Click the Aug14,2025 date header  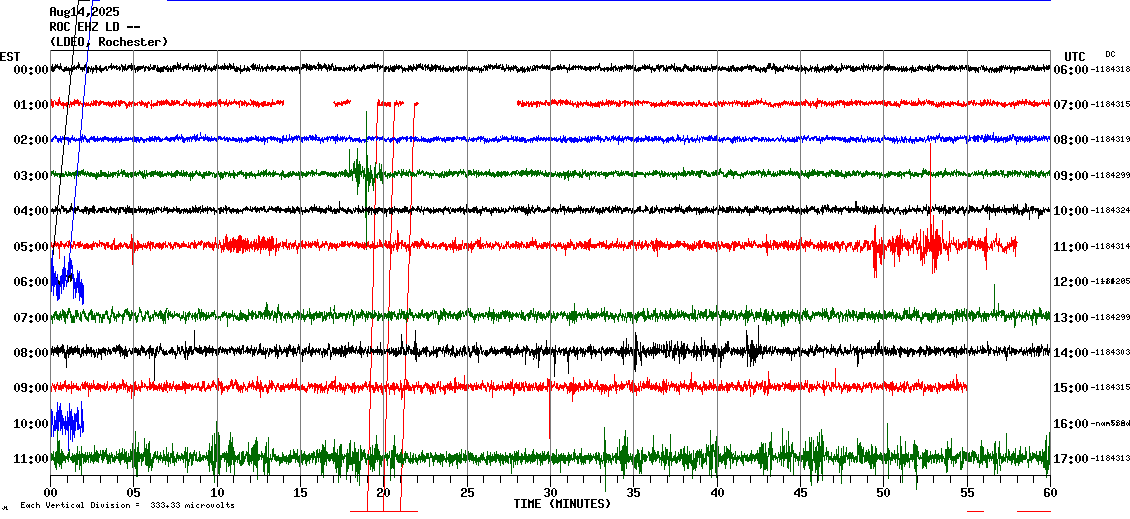click(x=84, y=11)
